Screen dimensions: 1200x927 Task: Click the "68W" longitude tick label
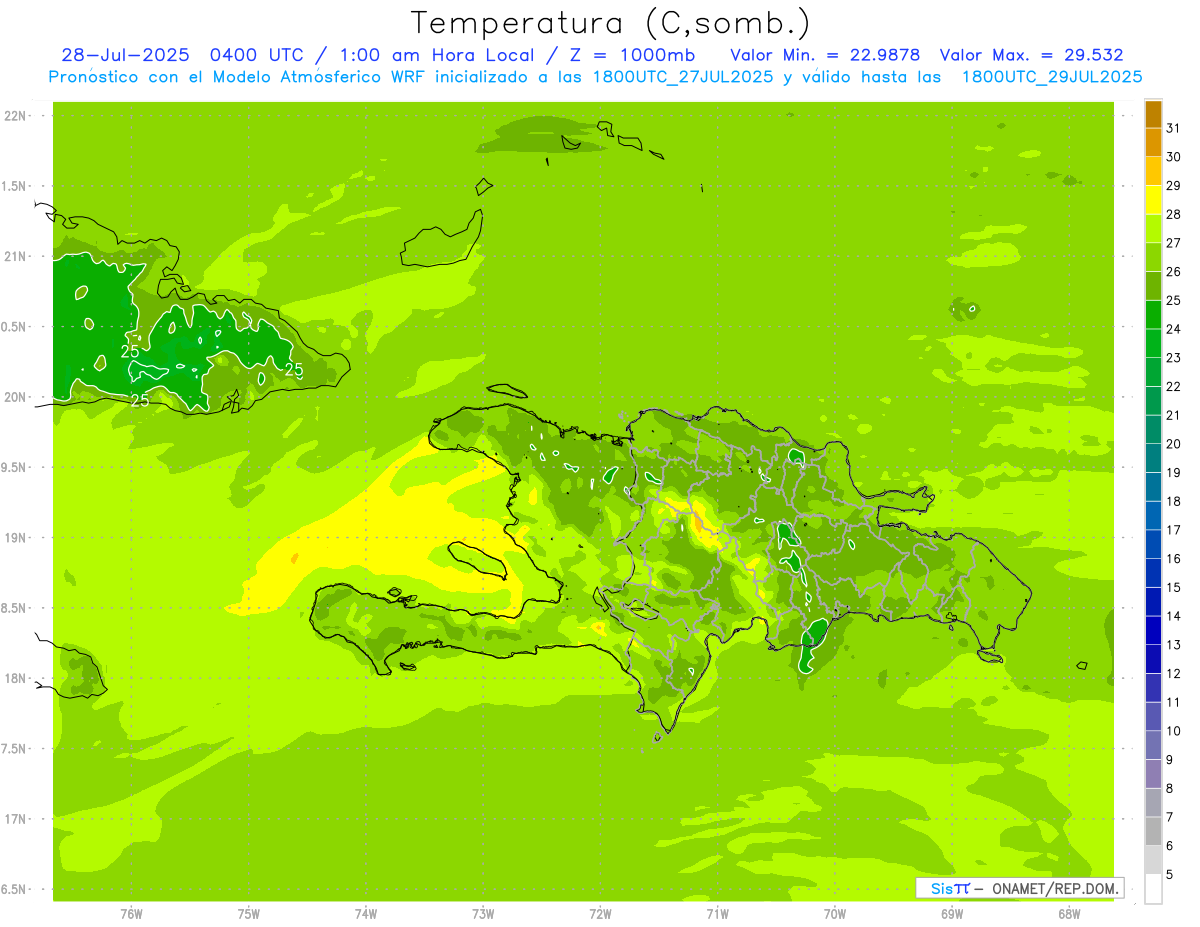(1069, 914)
